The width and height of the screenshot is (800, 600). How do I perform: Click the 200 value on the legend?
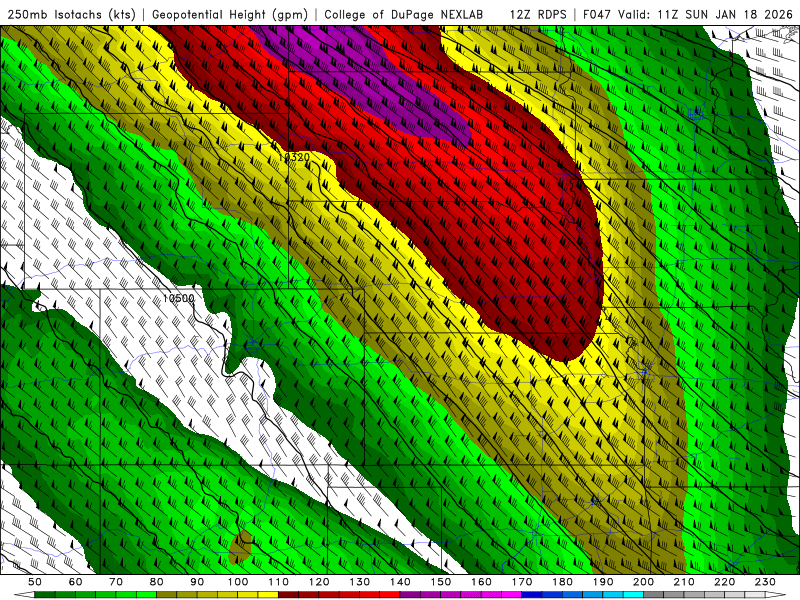point(643,582)
